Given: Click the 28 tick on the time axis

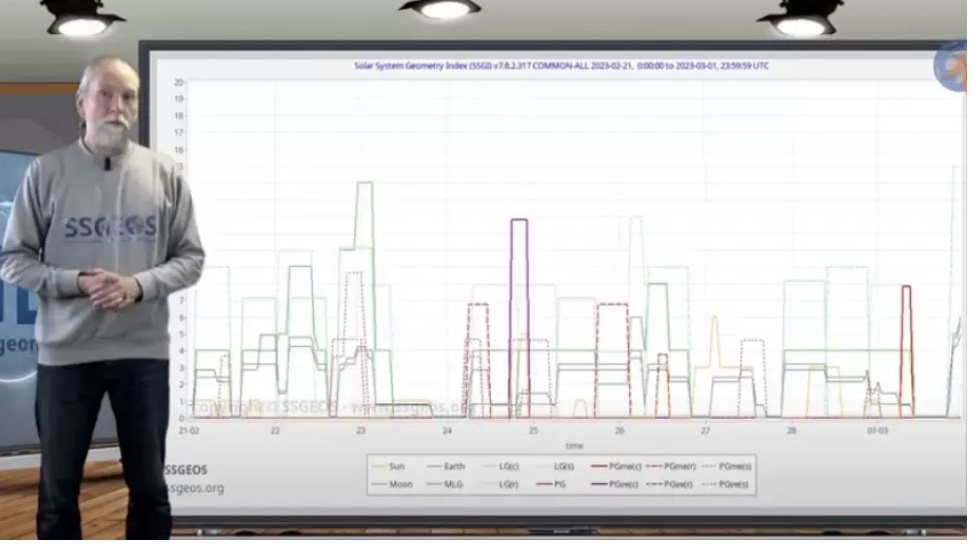Looking at the screenshot, I should (792, 431).
